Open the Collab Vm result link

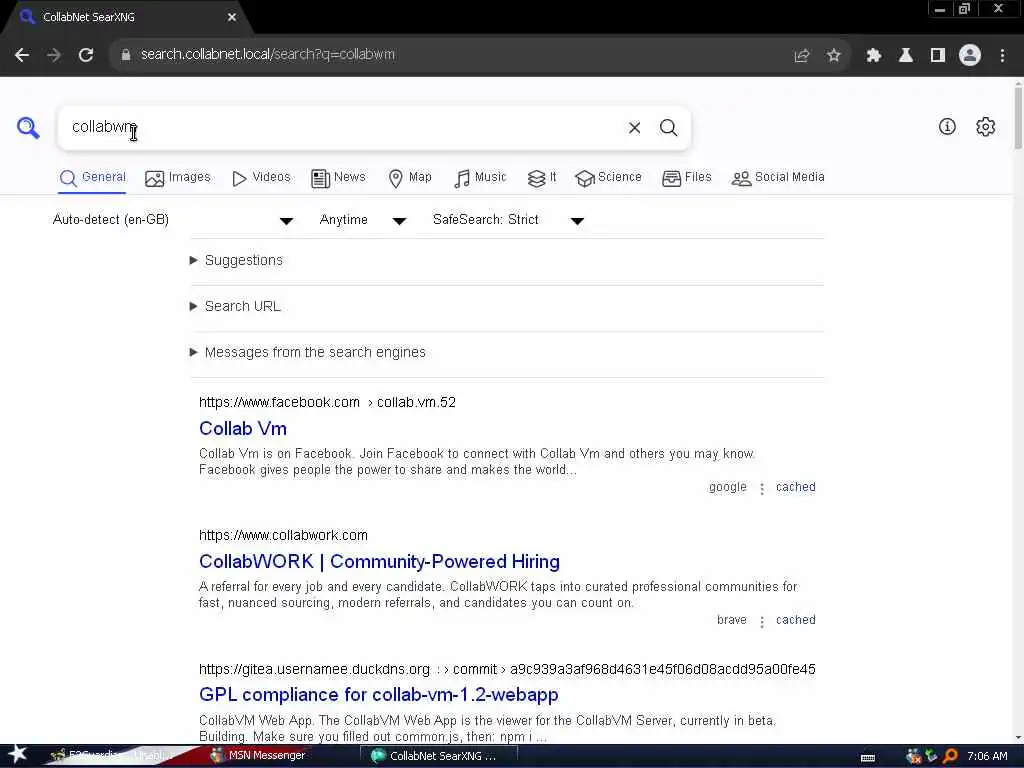(x=243, y=428)
